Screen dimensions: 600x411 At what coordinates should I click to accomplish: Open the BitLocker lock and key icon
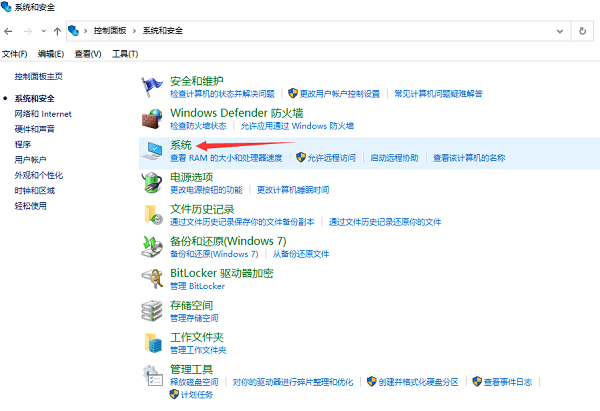click(x=153, y=279)
